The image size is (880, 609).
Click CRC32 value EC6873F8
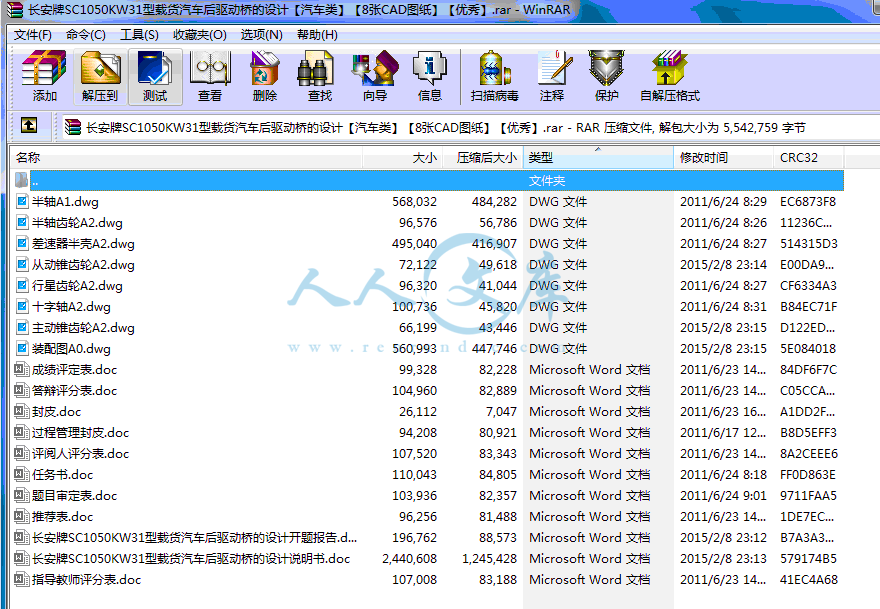point(808,202)
